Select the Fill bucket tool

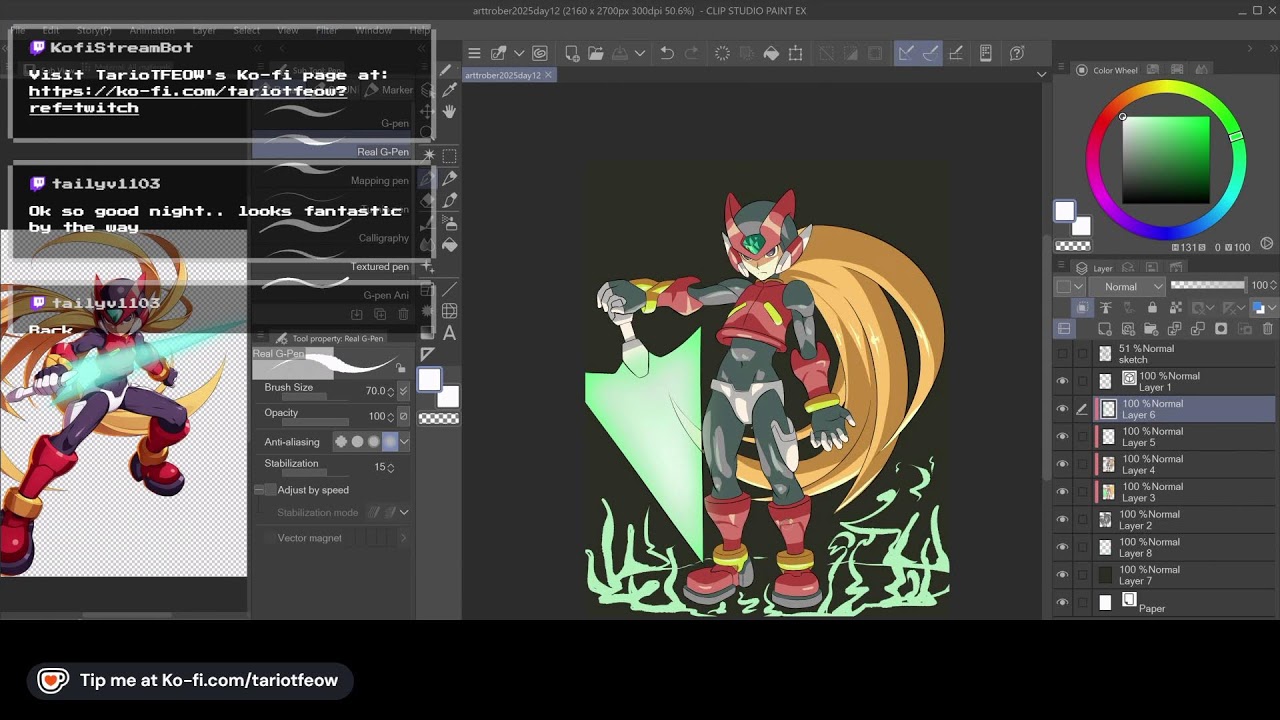[450, 245]
